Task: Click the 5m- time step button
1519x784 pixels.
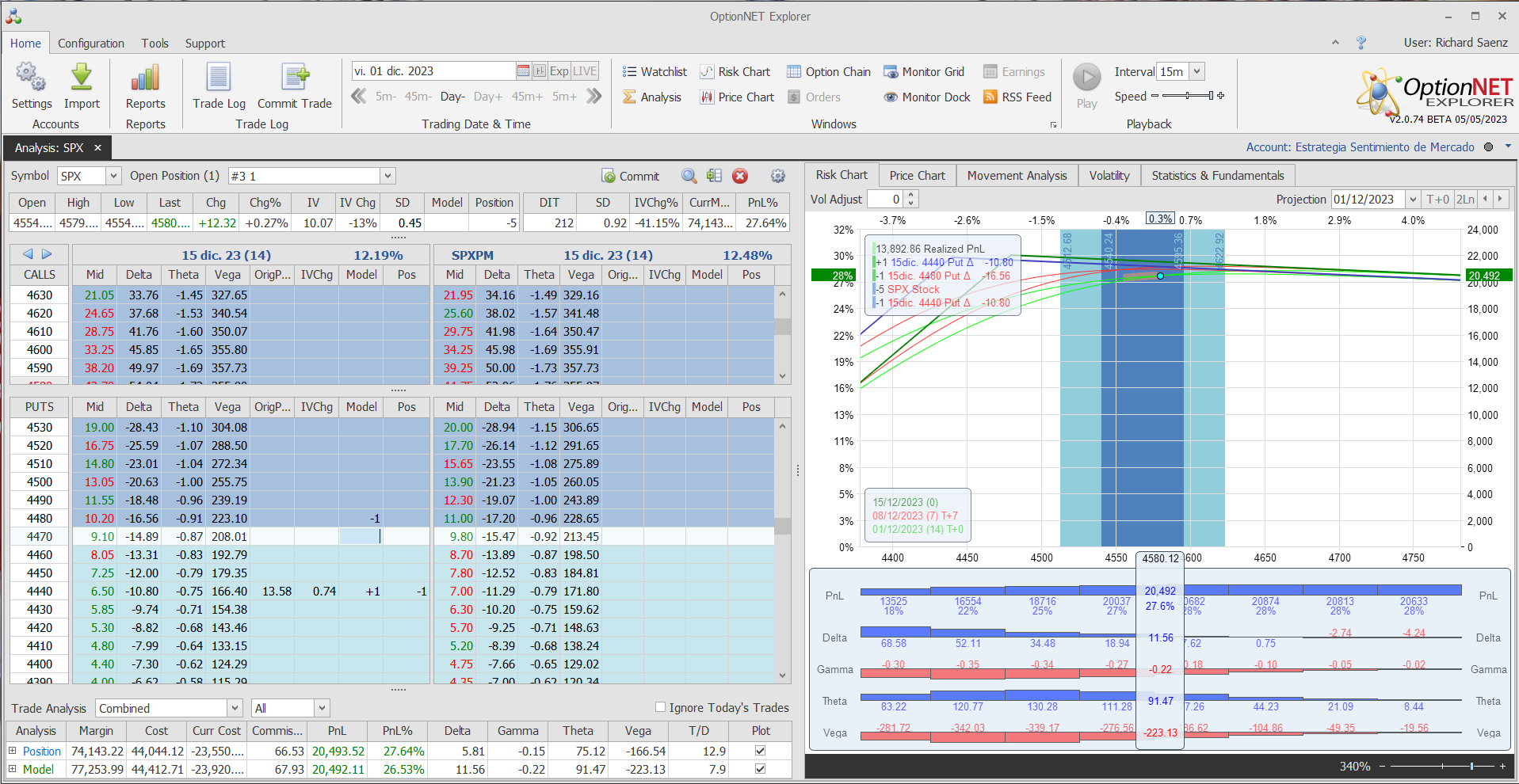Action: 386,97
